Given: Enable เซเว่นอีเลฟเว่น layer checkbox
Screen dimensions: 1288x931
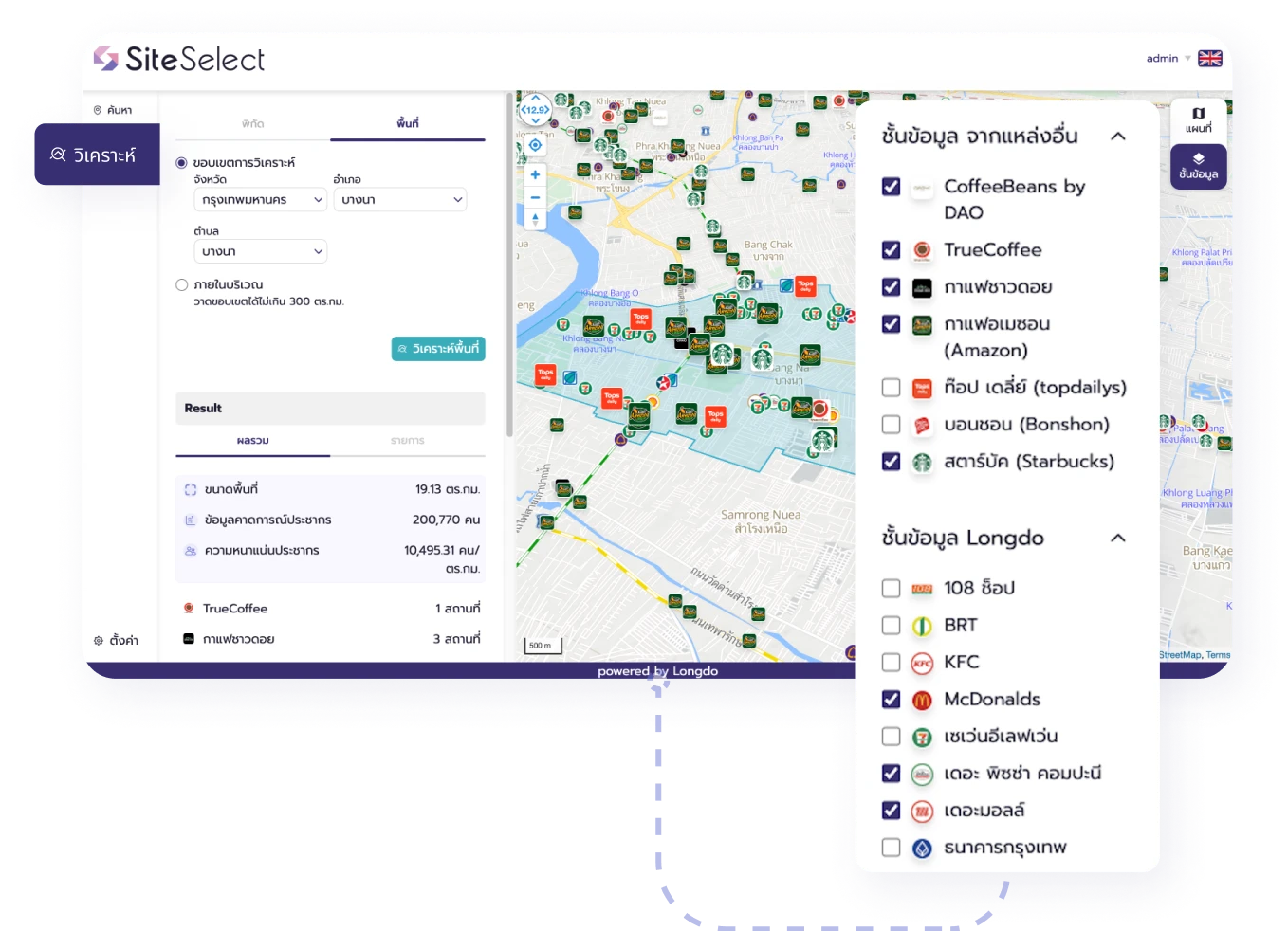Looking at the screenshot, I should 891,736.
